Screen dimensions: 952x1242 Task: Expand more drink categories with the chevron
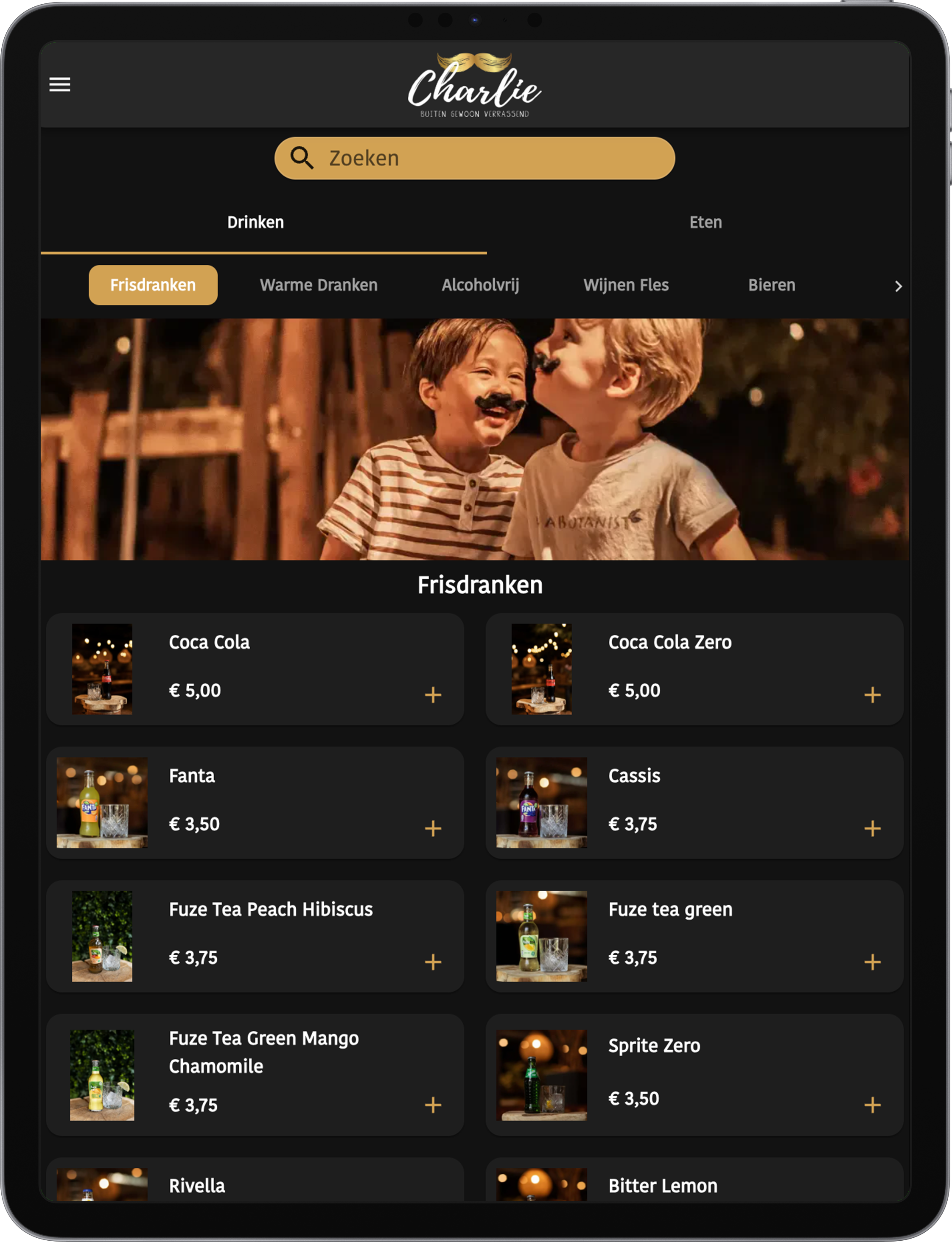pyautogui.click(x=898, y=286)
